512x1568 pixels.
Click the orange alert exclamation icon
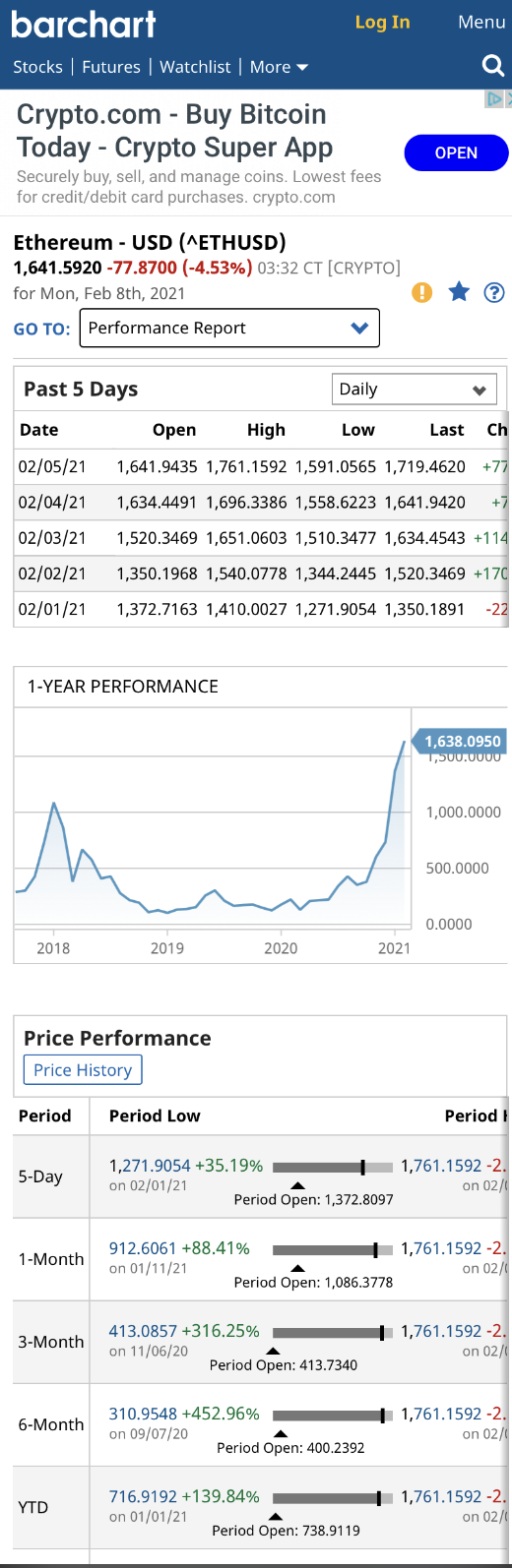422,292
